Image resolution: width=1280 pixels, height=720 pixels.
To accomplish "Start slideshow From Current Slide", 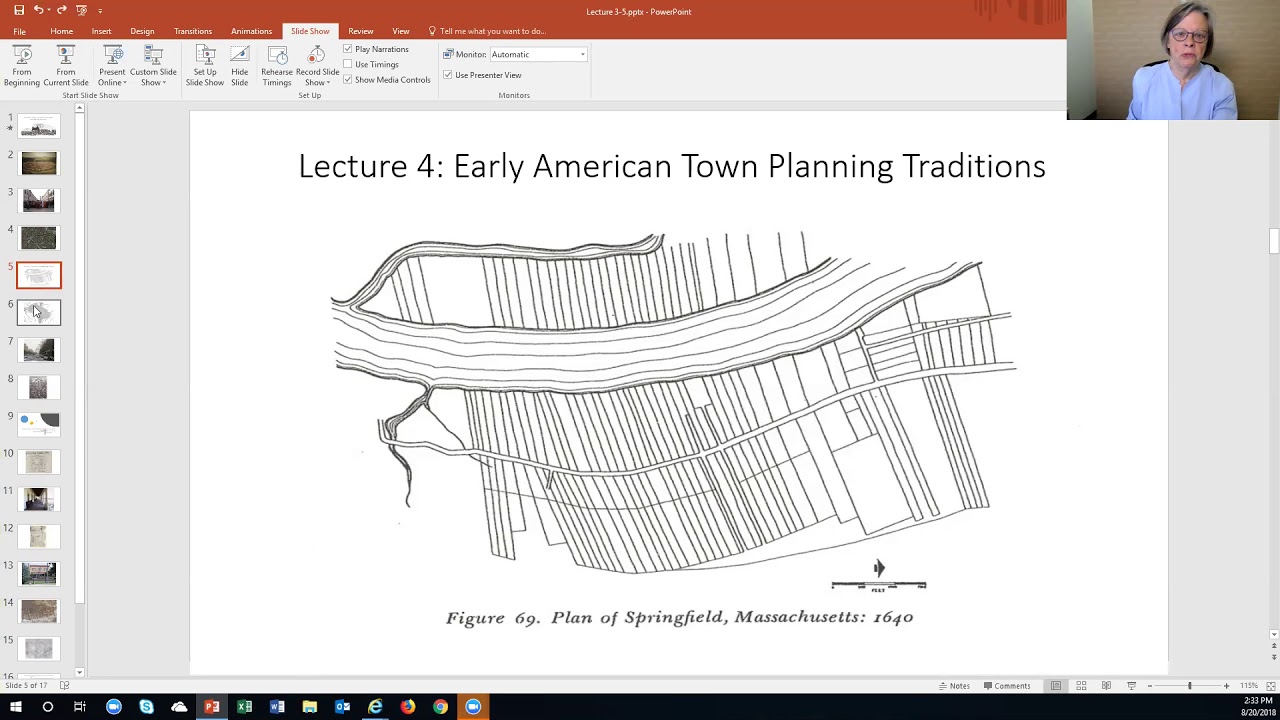I will click(x=65, y=64).
